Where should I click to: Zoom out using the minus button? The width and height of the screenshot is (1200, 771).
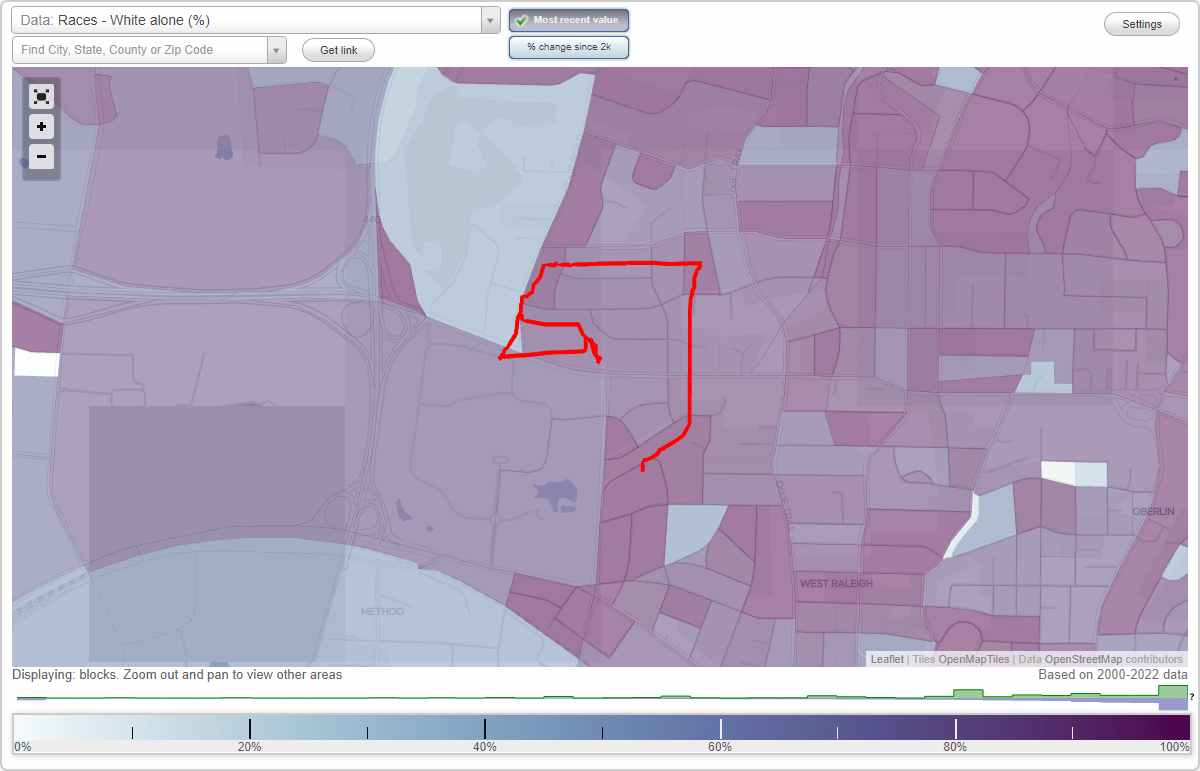click(x=41, y=156)
